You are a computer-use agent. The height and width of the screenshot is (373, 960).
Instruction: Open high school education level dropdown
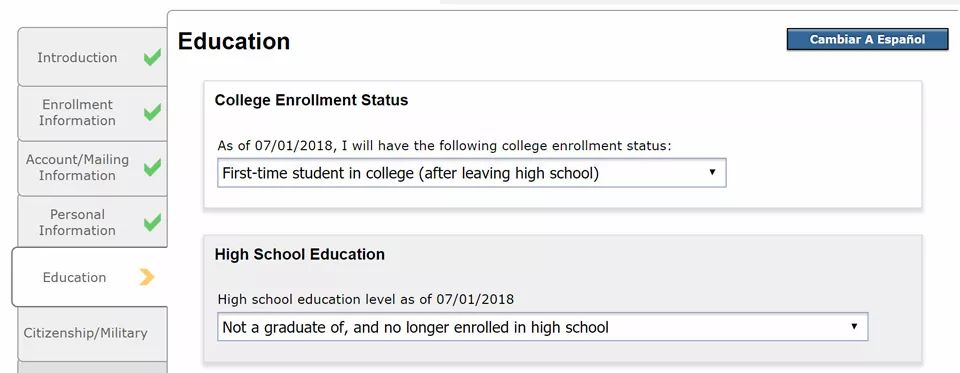click(542, 327)
